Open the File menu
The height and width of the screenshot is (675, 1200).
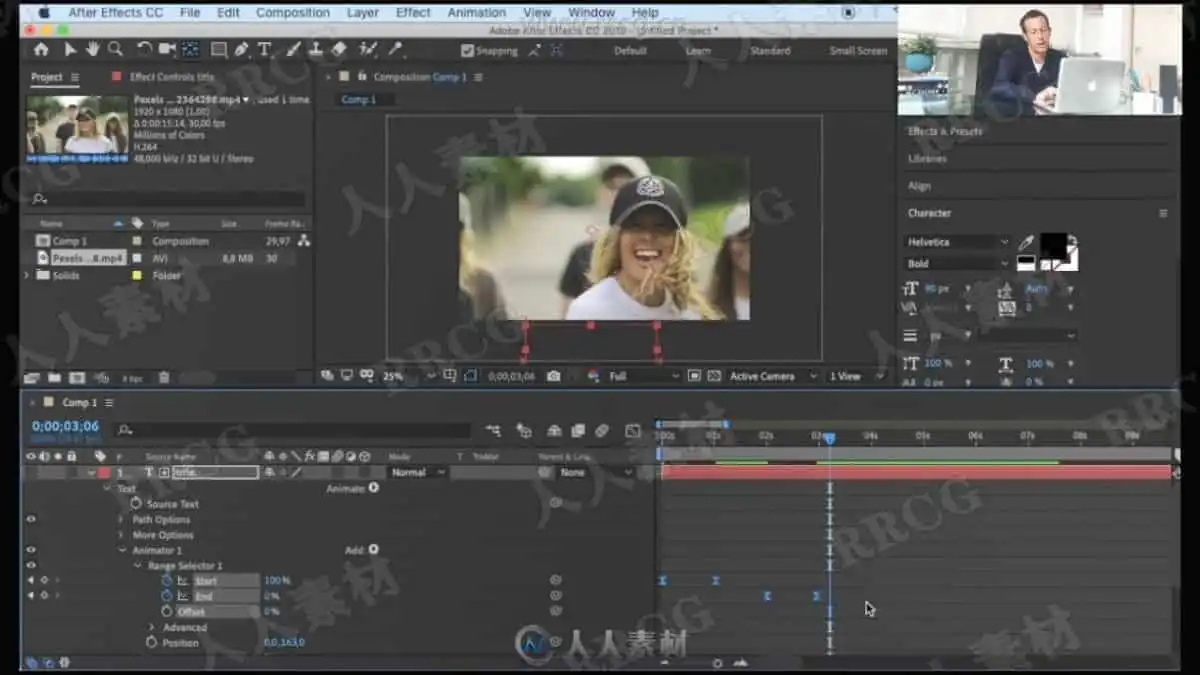pyautogui.click(x=190, y=12)
